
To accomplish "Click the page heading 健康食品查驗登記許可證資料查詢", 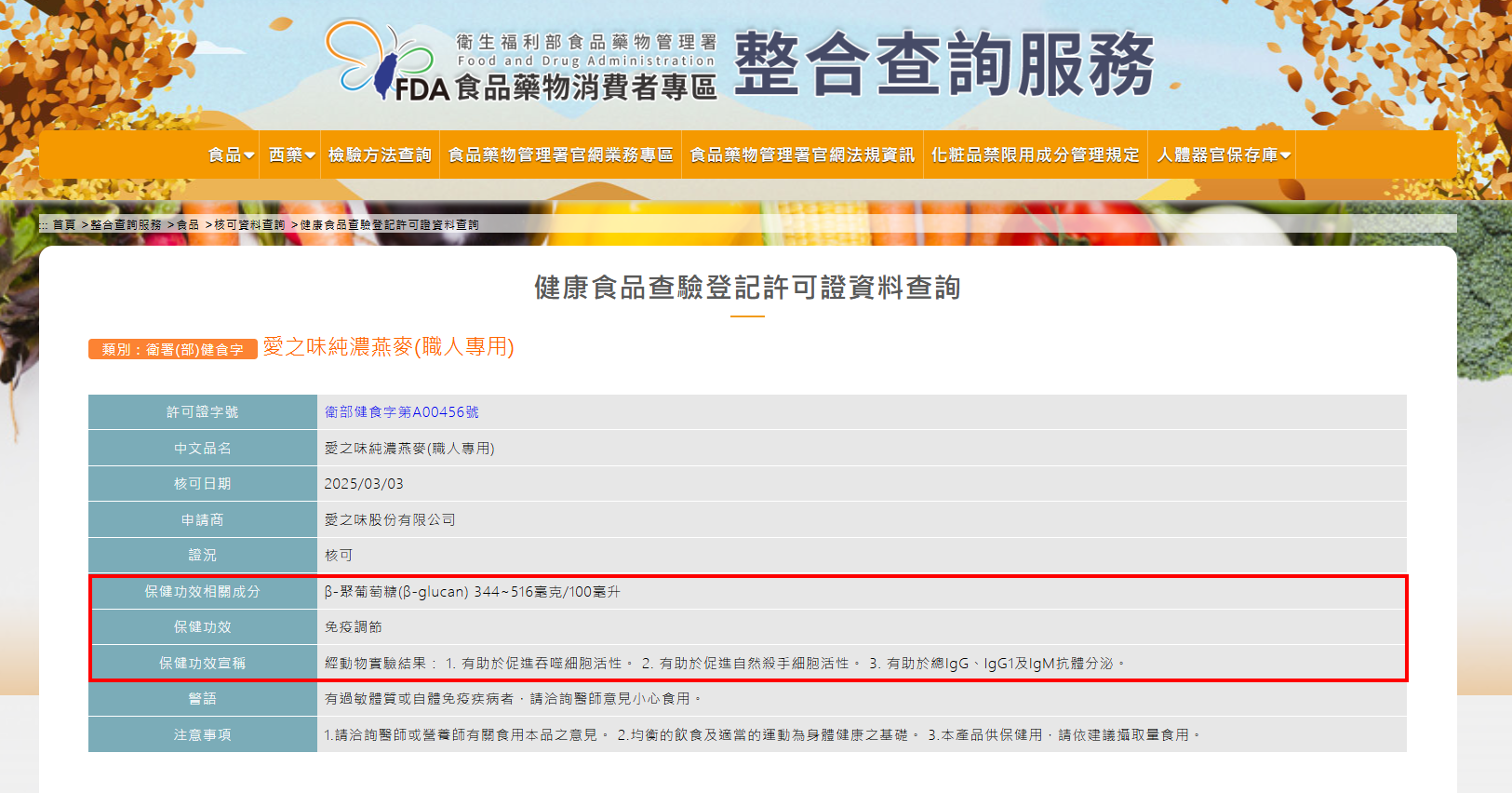I will (x=747, y=288).
